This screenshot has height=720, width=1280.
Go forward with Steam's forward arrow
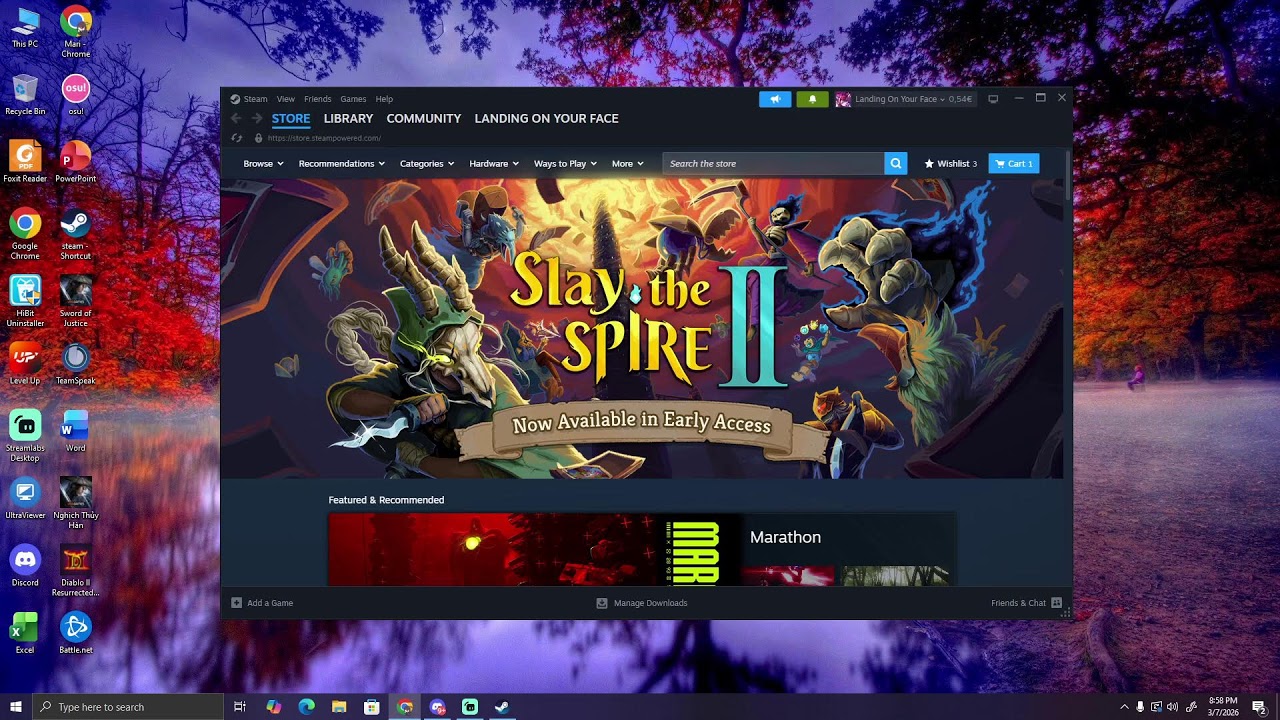[x=257, y=118]
